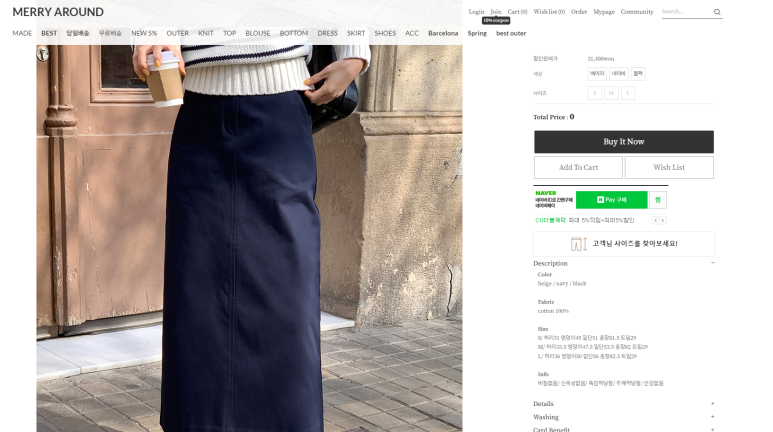Image resolution: width=773 pixels, height=432 pixels.
Task: Click the cotton 100% fabric text
Action: pos(553,311)
